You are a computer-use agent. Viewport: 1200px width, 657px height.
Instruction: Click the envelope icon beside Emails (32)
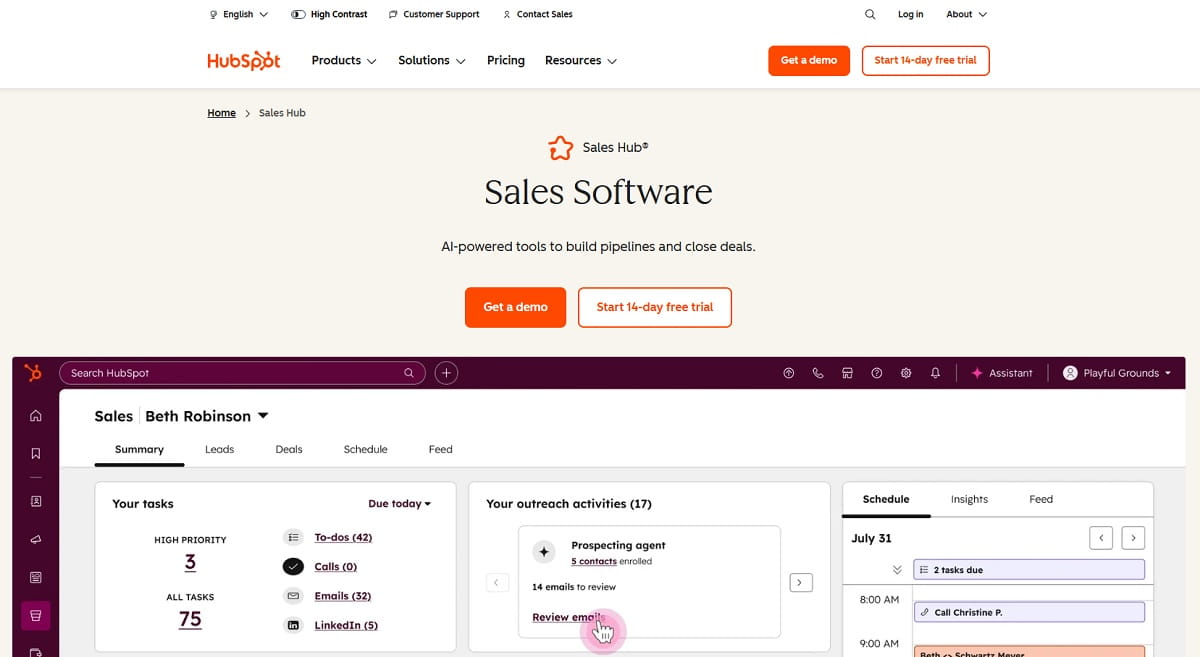point(294,596)
